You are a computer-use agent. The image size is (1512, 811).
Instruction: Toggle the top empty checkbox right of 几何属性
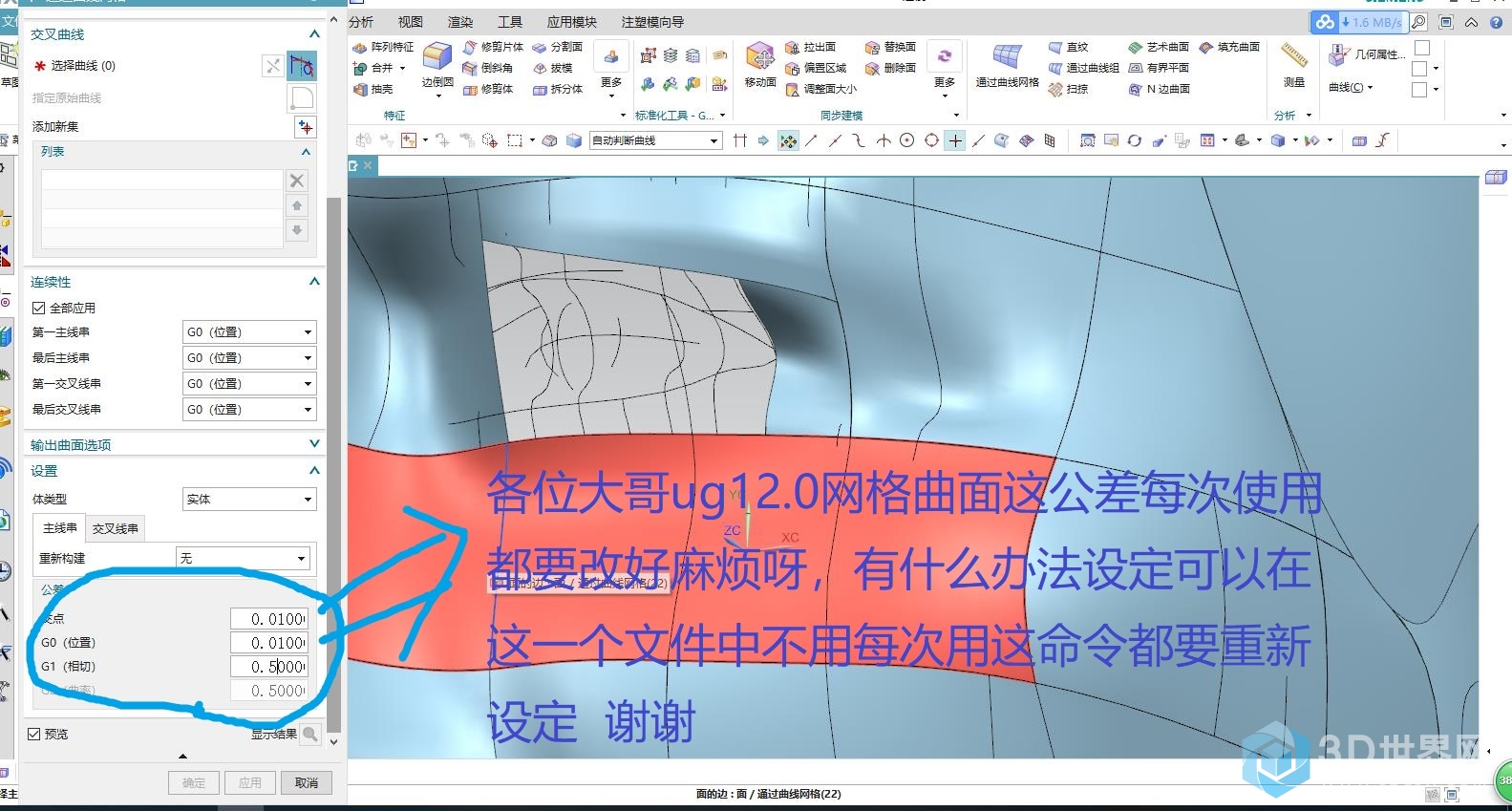point(1422,48)
